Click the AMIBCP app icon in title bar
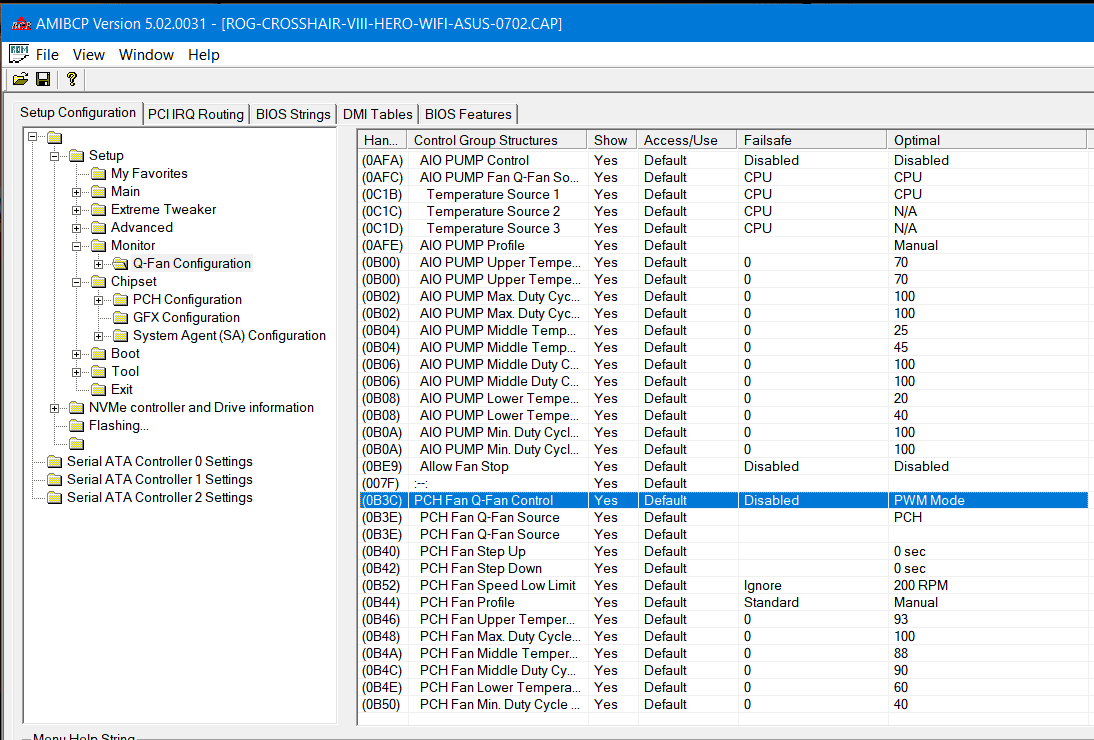The image size is (1094, 740). pos(21,24)
